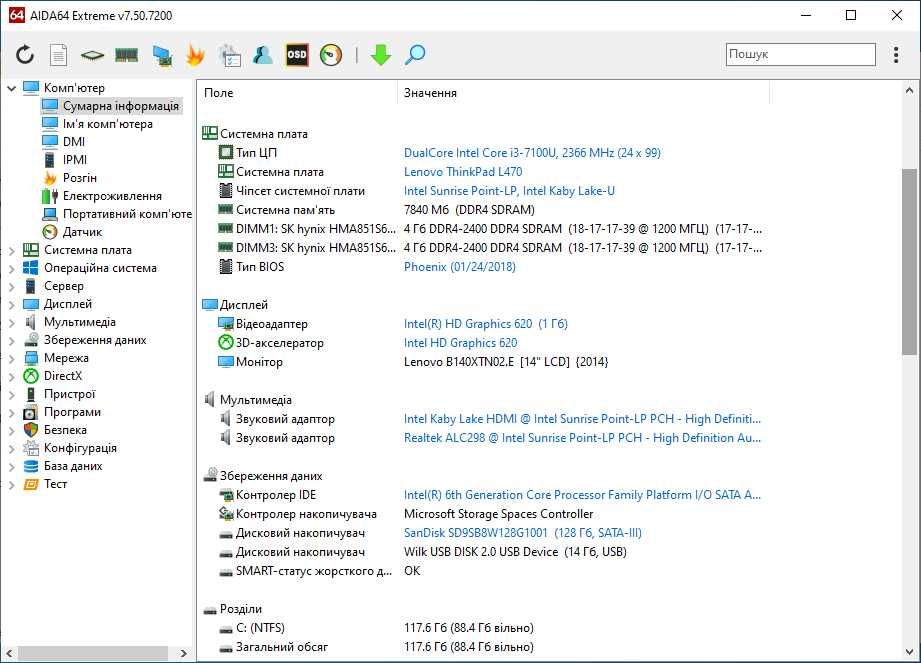Select the Безпека tree item

65,430
